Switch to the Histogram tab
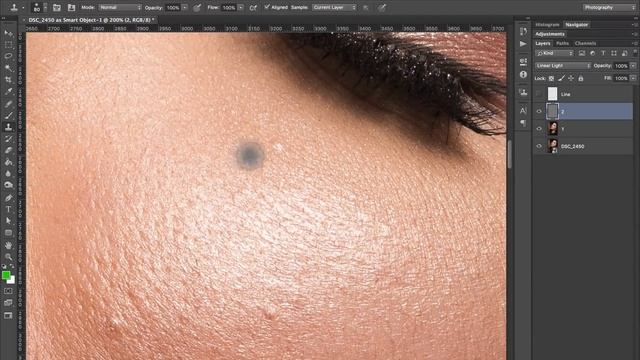 (x=547, y=24)
